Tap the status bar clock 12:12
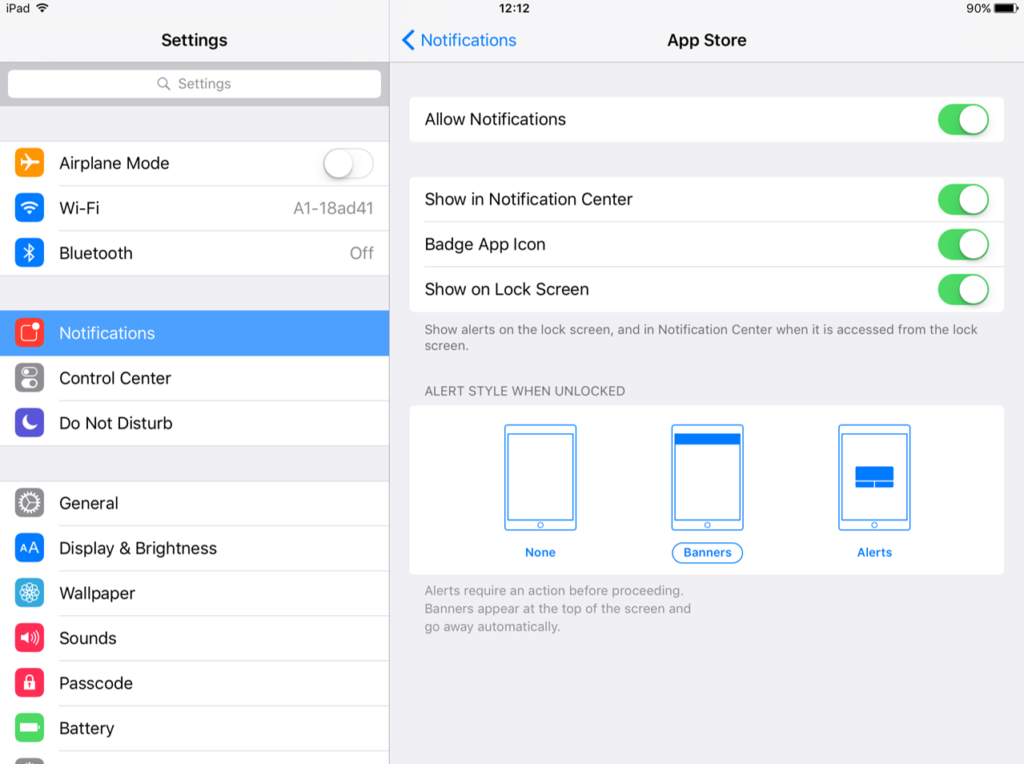Image resolution: width=1024 pixels, height=764 pixels. (x=514, y=8)
